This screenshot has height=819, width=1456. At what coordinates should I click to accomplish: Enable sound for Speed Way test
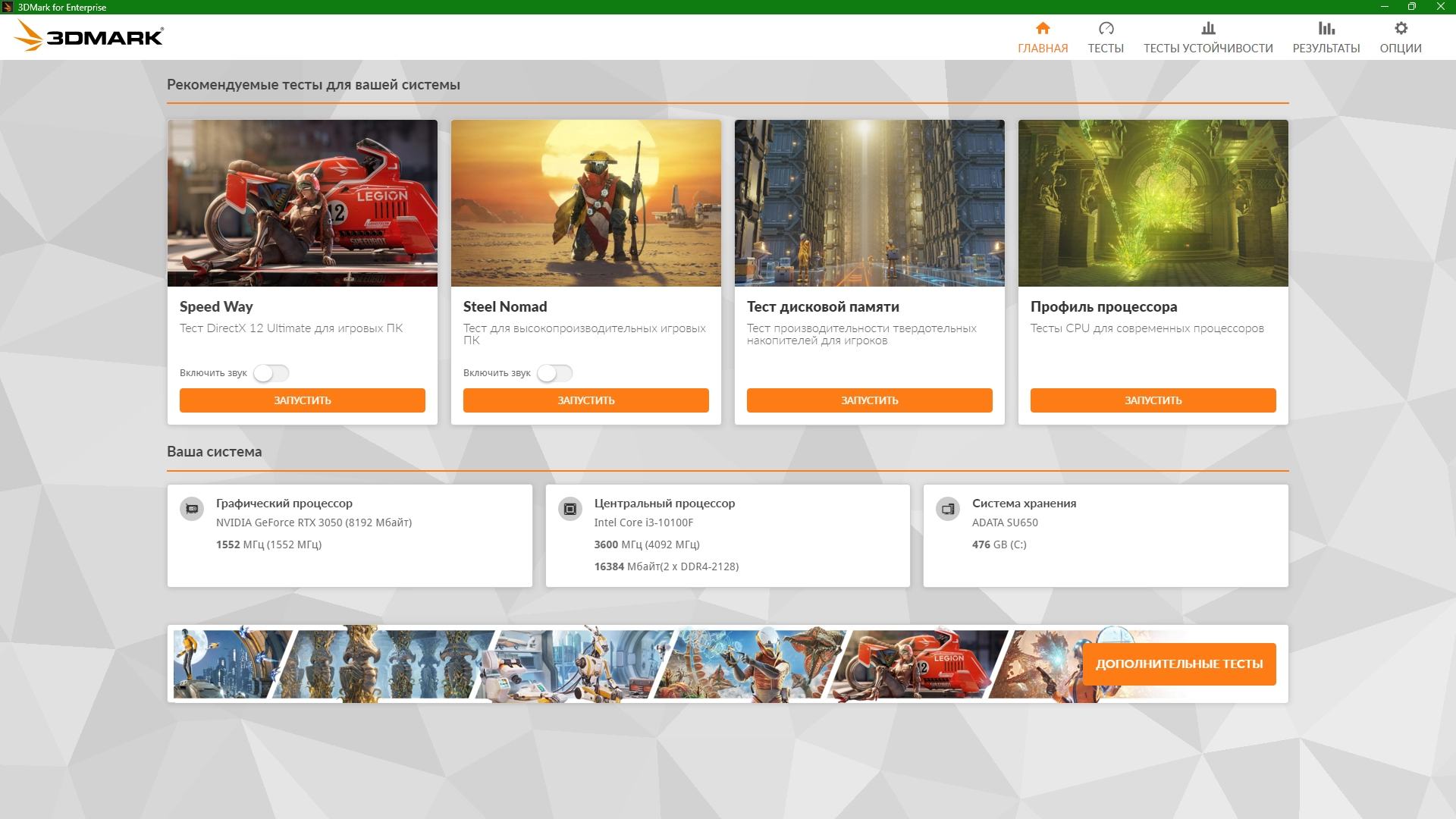(271, 373)
